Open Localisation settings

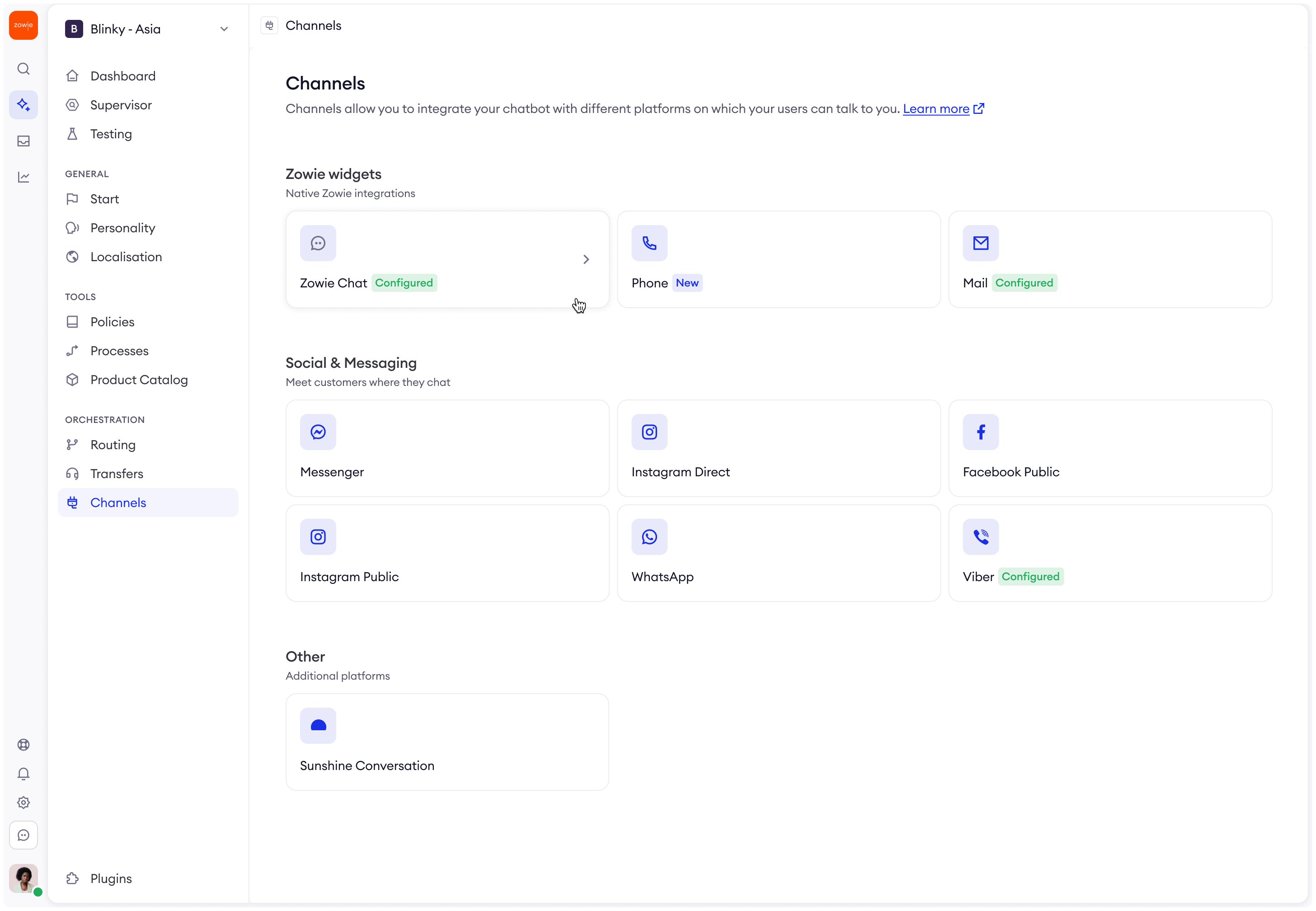pos(148,257)
